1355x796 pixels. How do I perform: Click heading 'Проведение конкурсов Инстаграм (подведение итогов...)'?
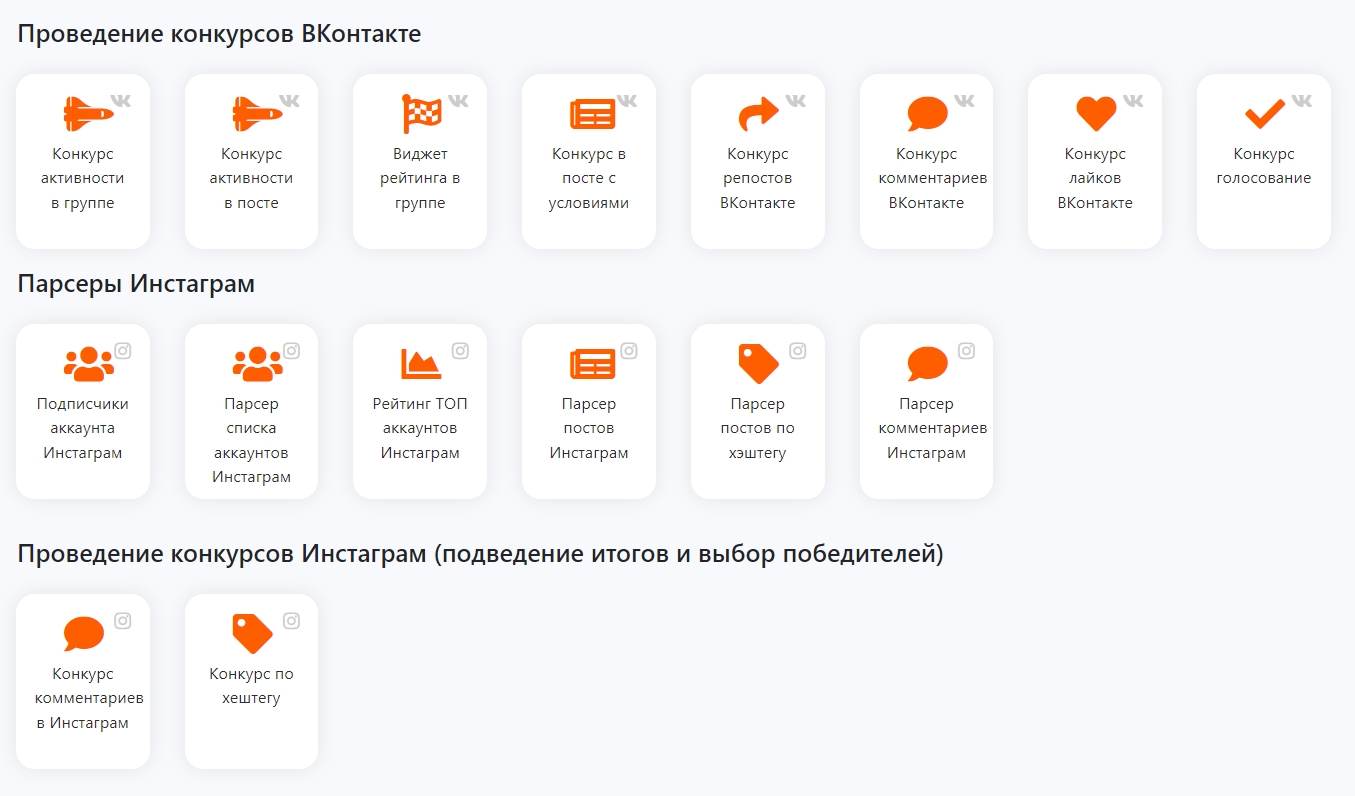tap(481, 553)
